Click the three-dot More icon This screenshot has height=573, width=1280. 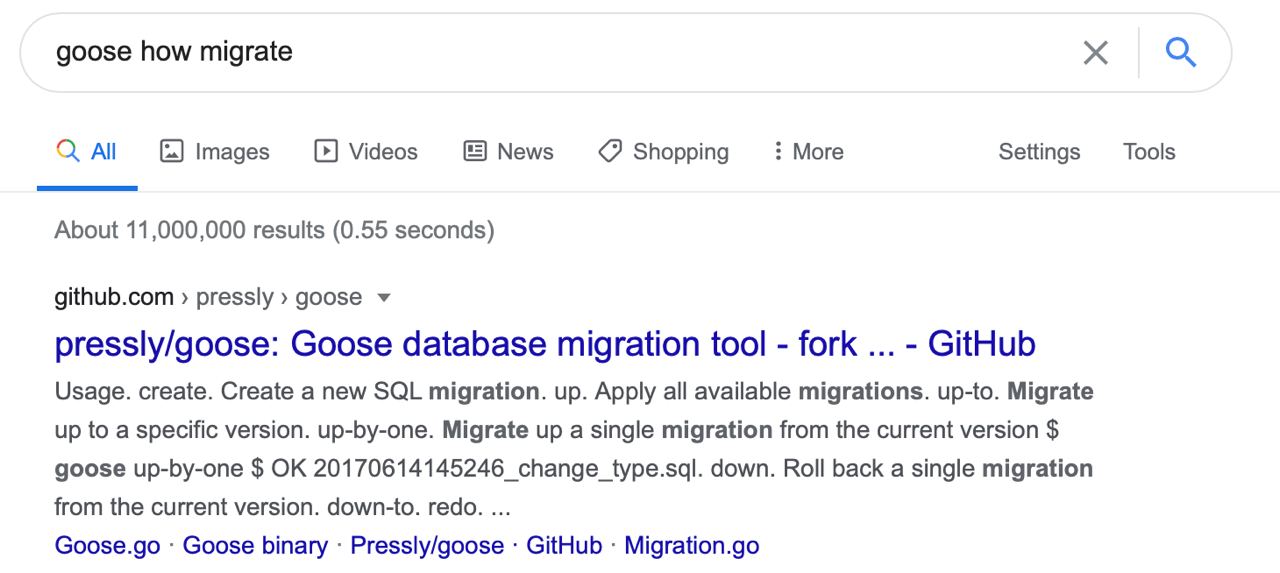tap(777, 151)
